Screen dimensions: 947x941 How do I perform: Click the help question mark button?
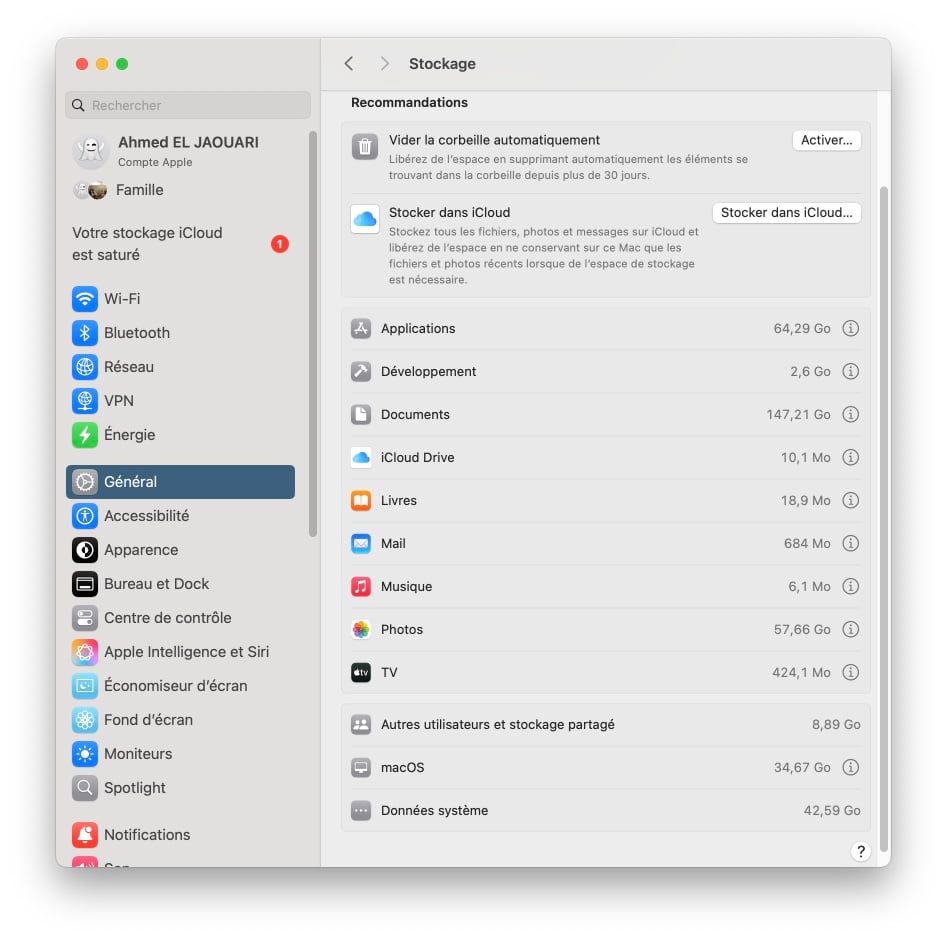pos(861,851)
